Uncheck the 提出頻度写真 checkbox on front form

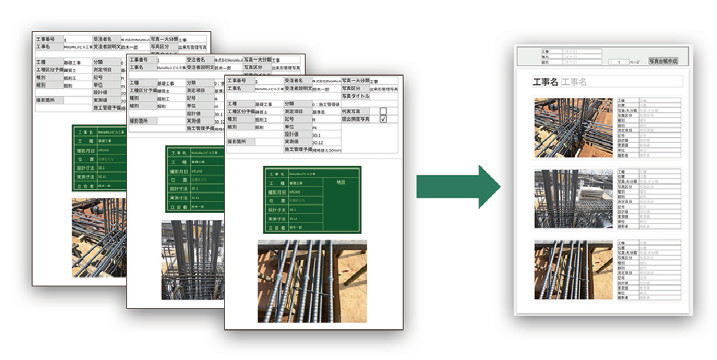click(383, 119)
